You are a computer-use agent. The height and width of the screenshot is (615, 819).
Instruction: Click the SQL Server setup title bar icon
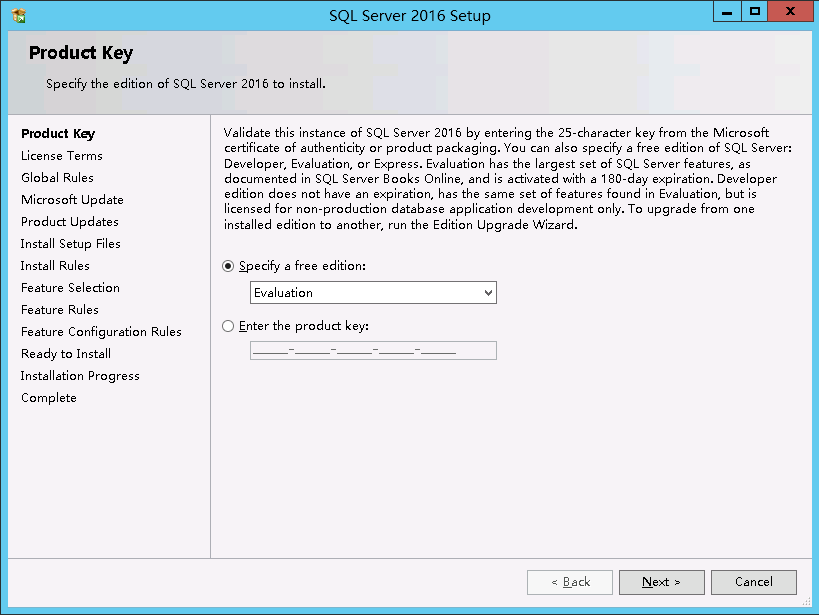(18, 16)
